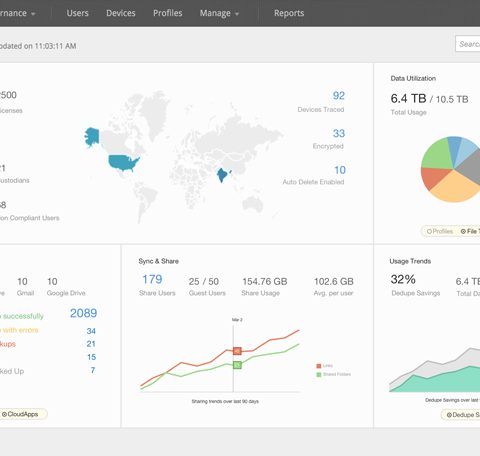Click the 102.6 GB Avg. per user value
The image size is (480, 456).
(x=334, y=282)
